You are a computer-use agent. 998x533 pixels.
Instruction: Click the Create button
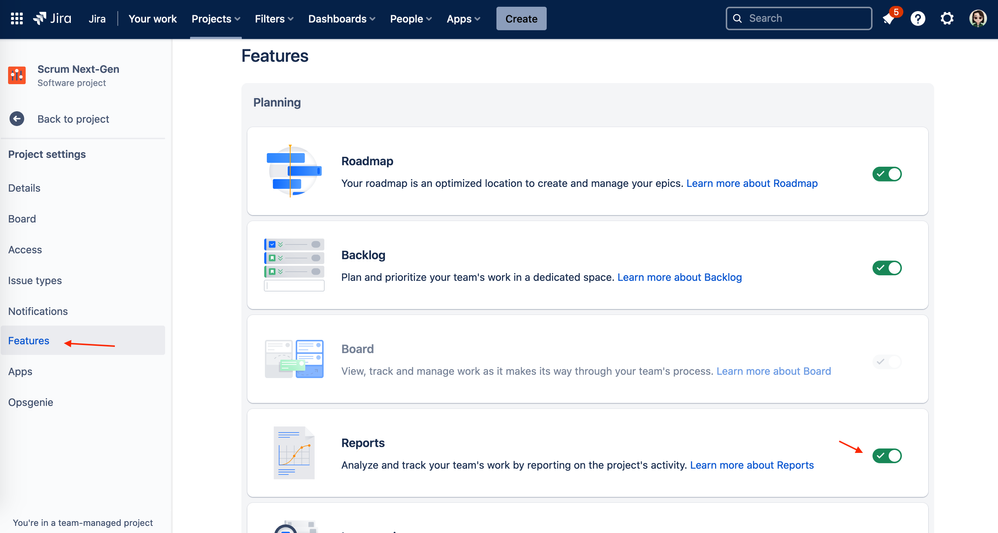(521, 19)
